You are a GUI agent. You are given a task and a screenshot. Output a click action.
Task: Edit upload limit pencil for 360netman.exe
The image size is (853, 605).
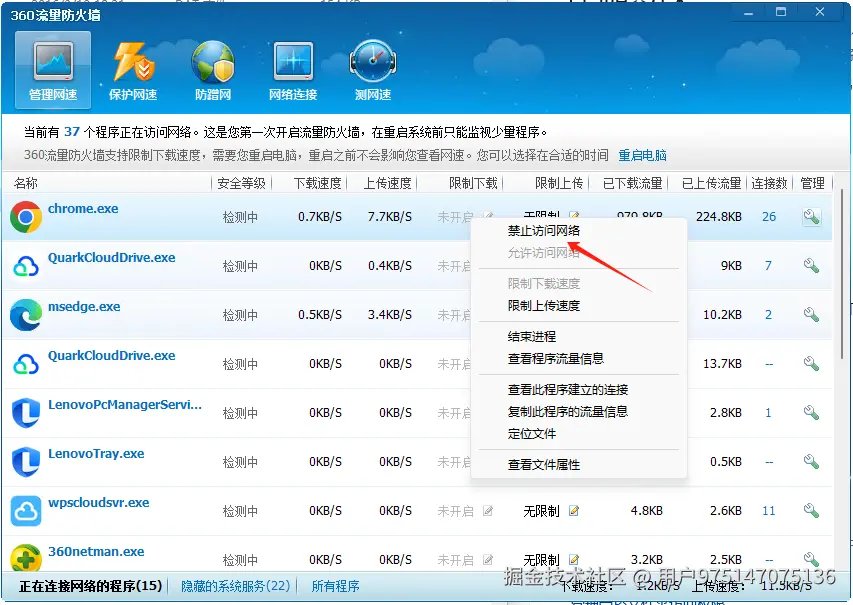point(574,559)
